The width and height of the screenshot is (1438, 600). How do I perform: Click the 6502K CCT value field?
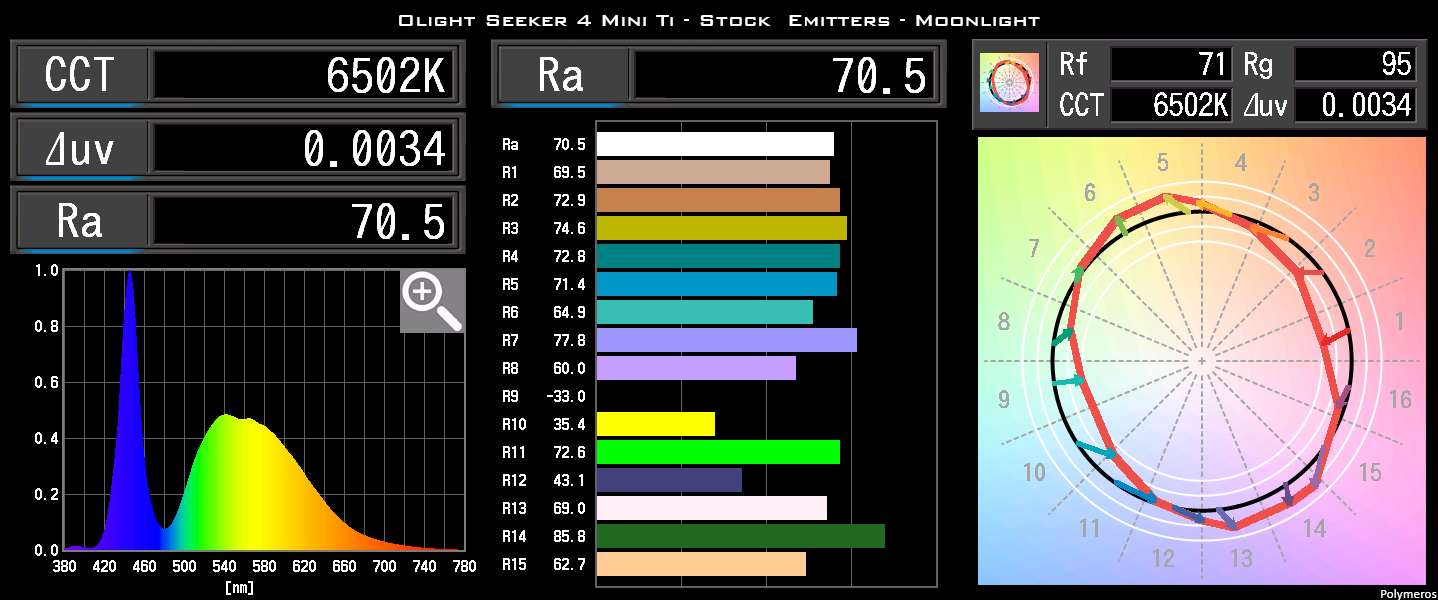305,74
